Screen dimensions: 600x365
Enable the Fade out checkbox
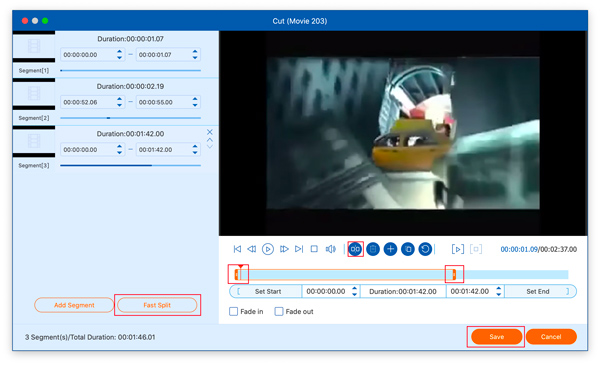[x=279, y=311]
